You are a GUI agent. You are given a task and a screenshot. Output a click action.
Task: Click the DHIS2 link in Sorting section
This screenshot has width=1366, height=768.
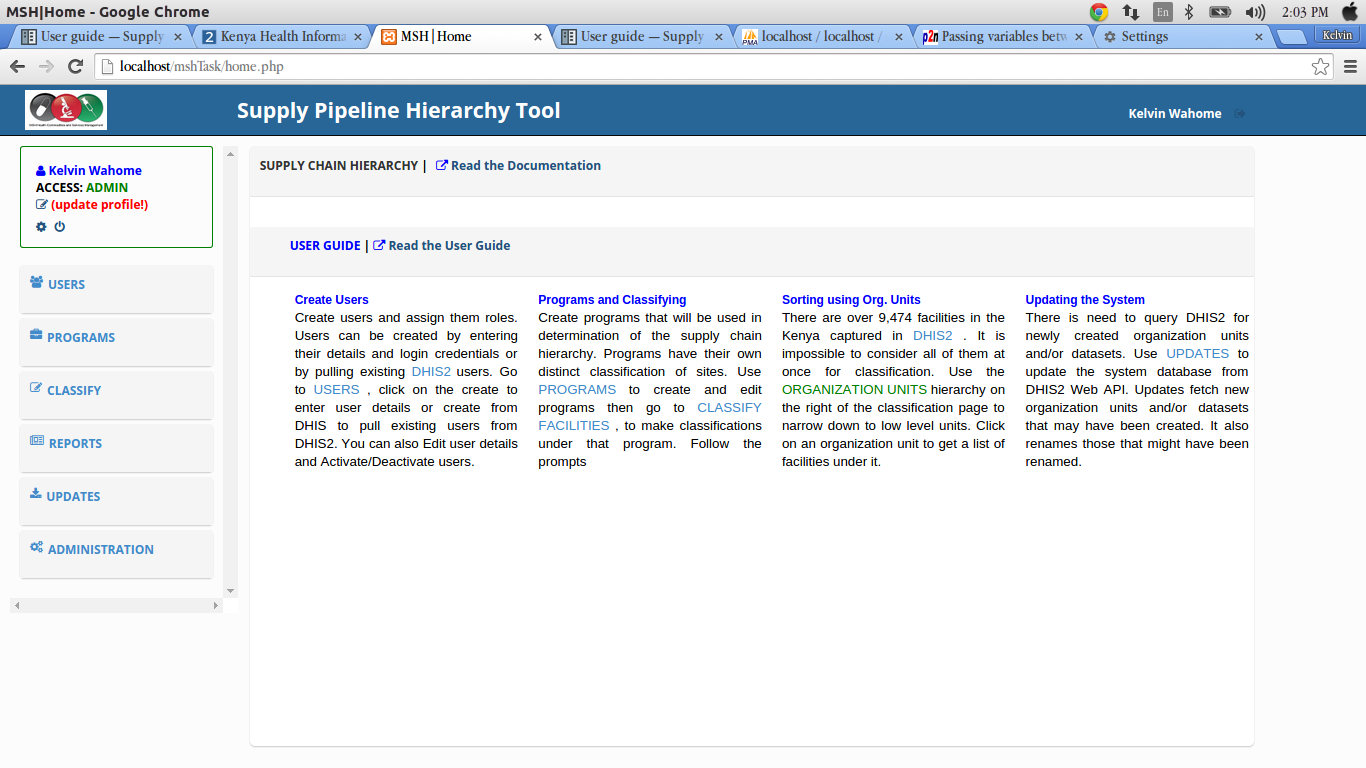(x=933, y=336)
